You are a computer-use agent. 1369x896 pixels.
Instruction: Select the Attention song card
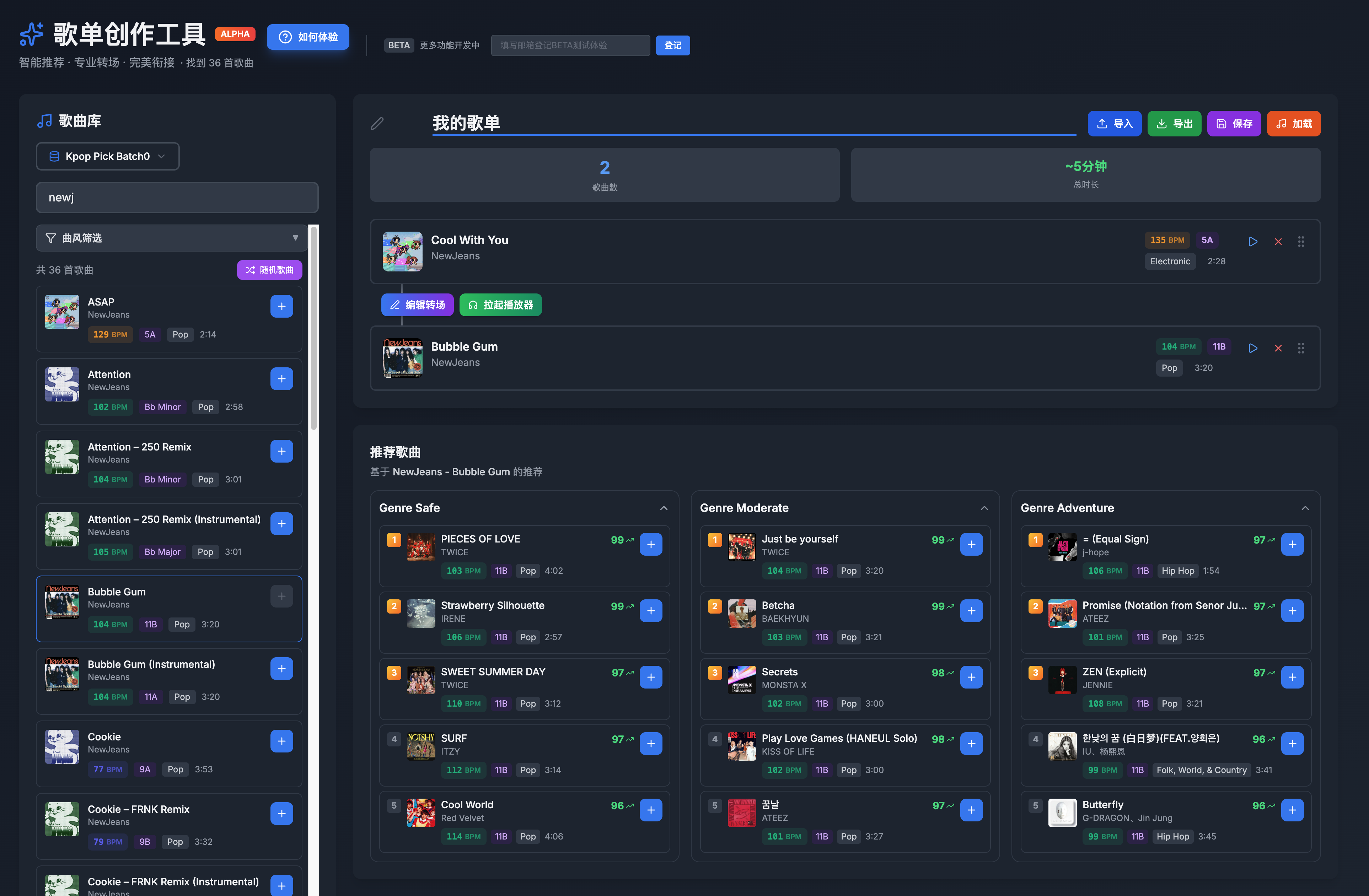169,391
